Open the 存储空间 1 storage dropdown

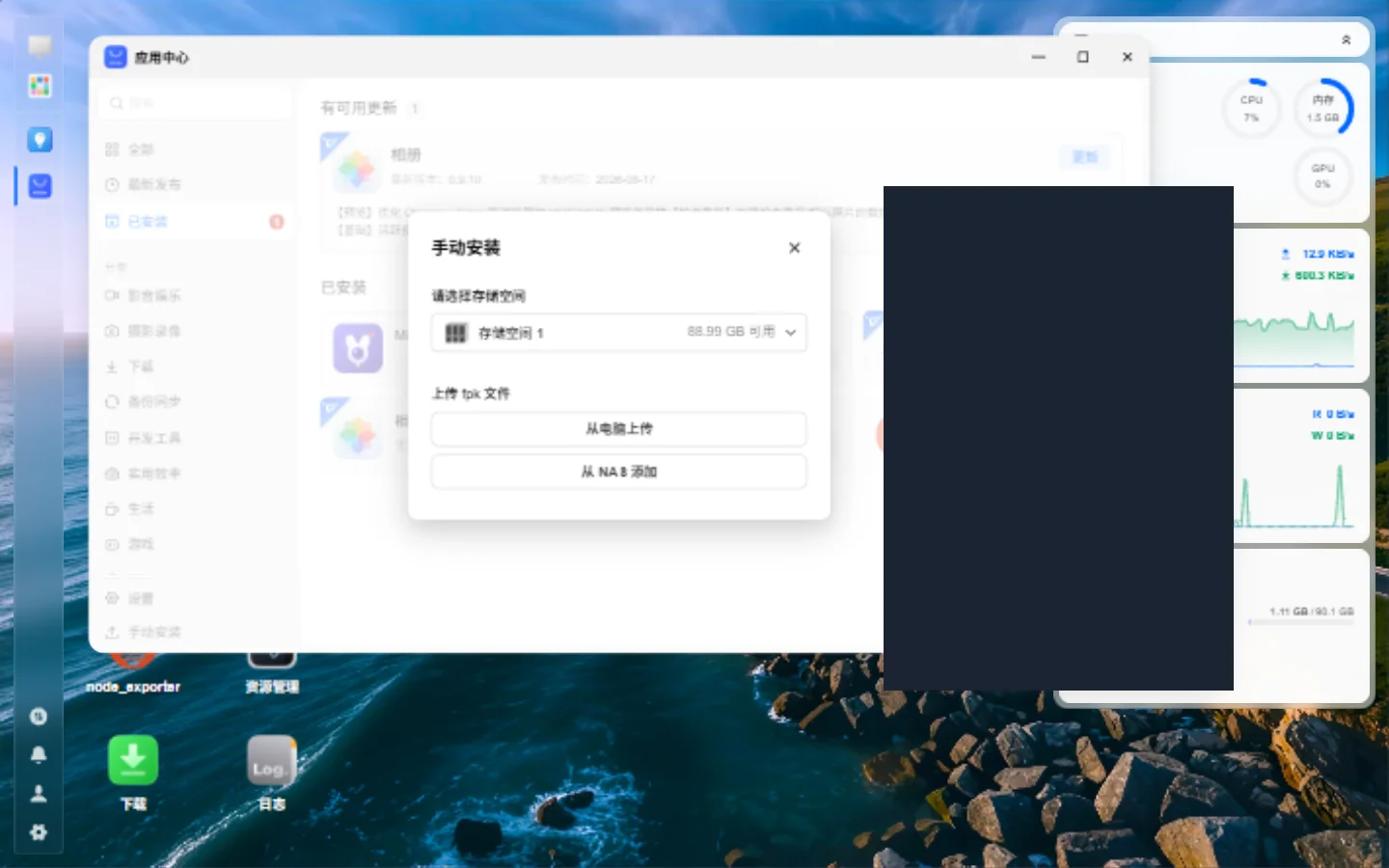(x=619, y=332)
